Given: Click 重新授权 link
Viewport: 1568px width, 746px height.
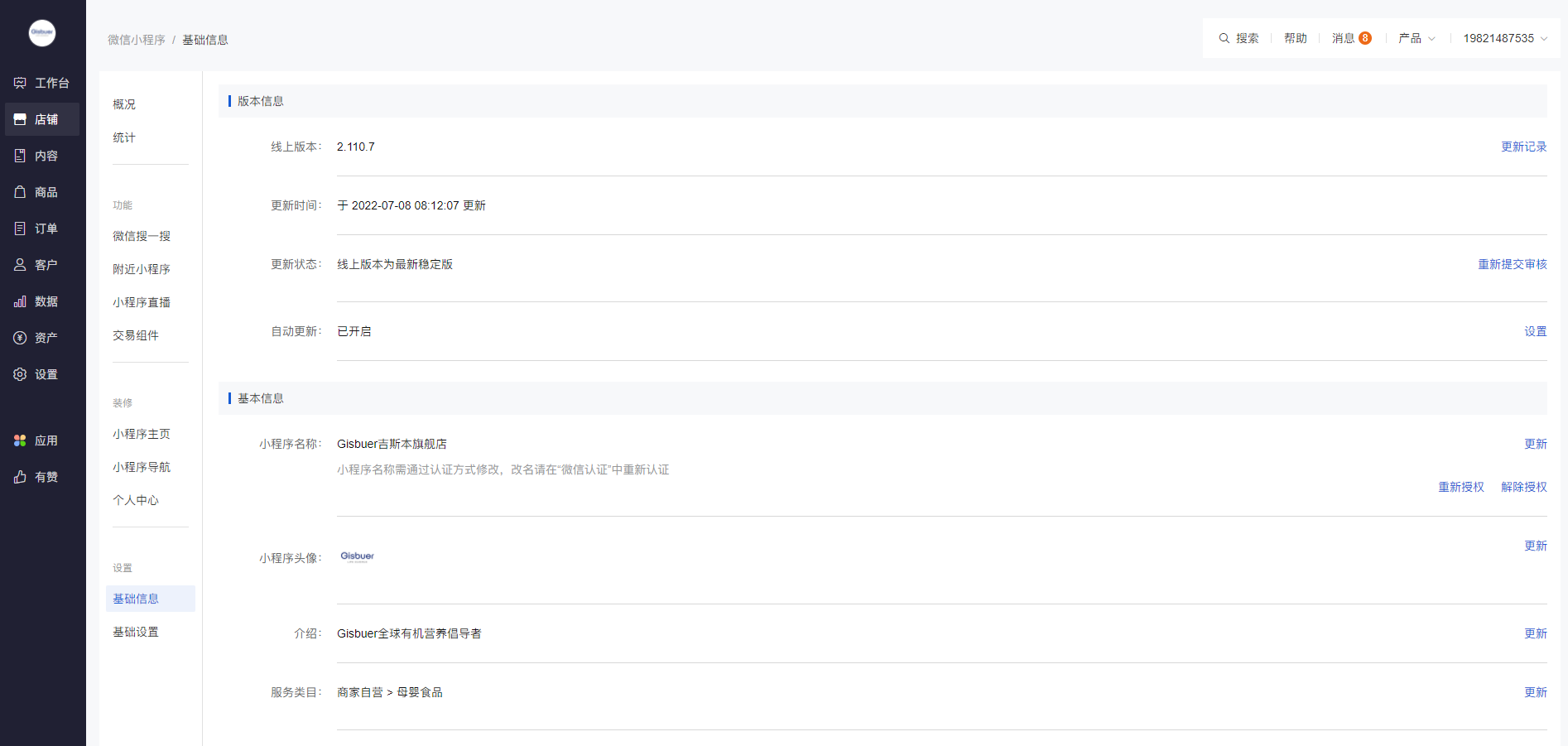Looking at the screenshot, I should [x=1461, y=487].
